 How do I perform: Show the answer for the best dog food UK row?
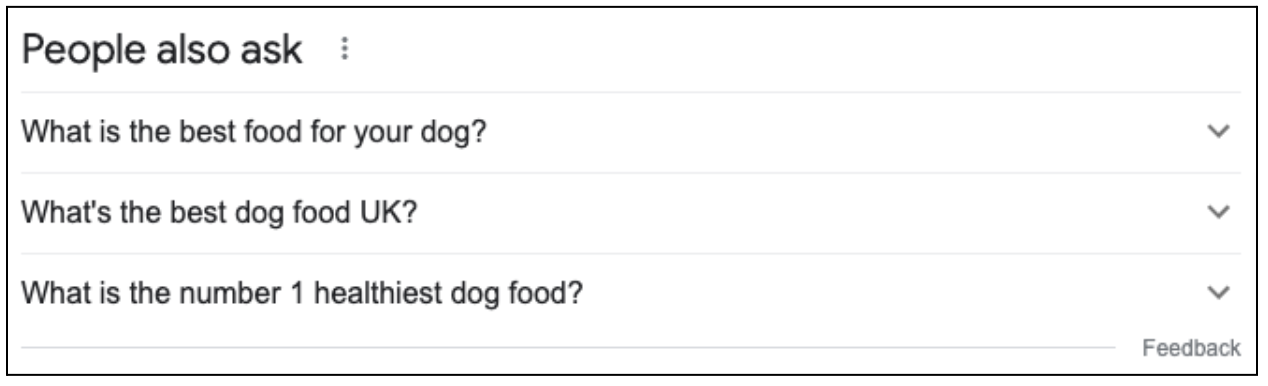point(631,212)
